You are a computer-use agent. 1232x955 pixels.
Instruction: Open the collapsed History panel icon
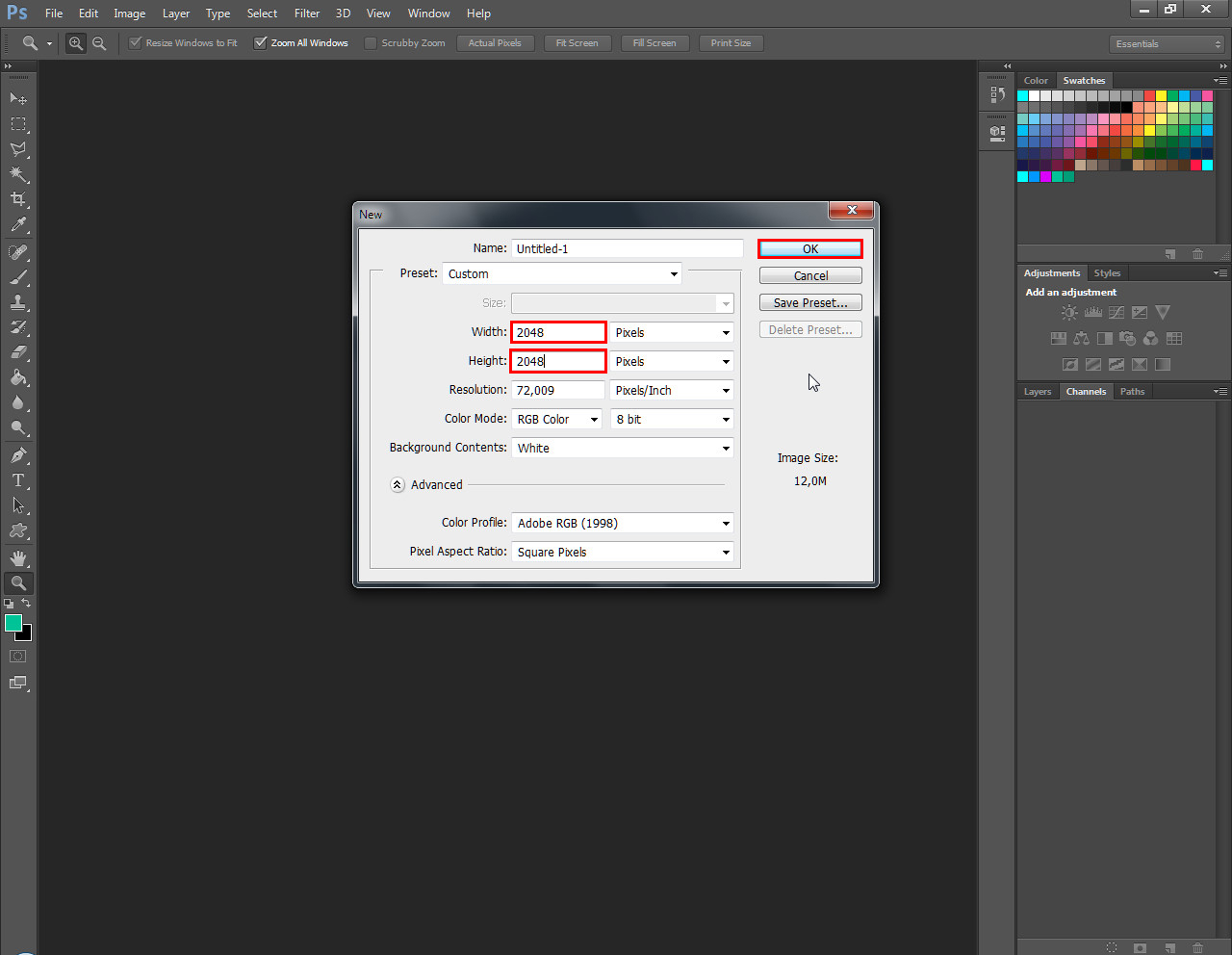pos(998,95)
